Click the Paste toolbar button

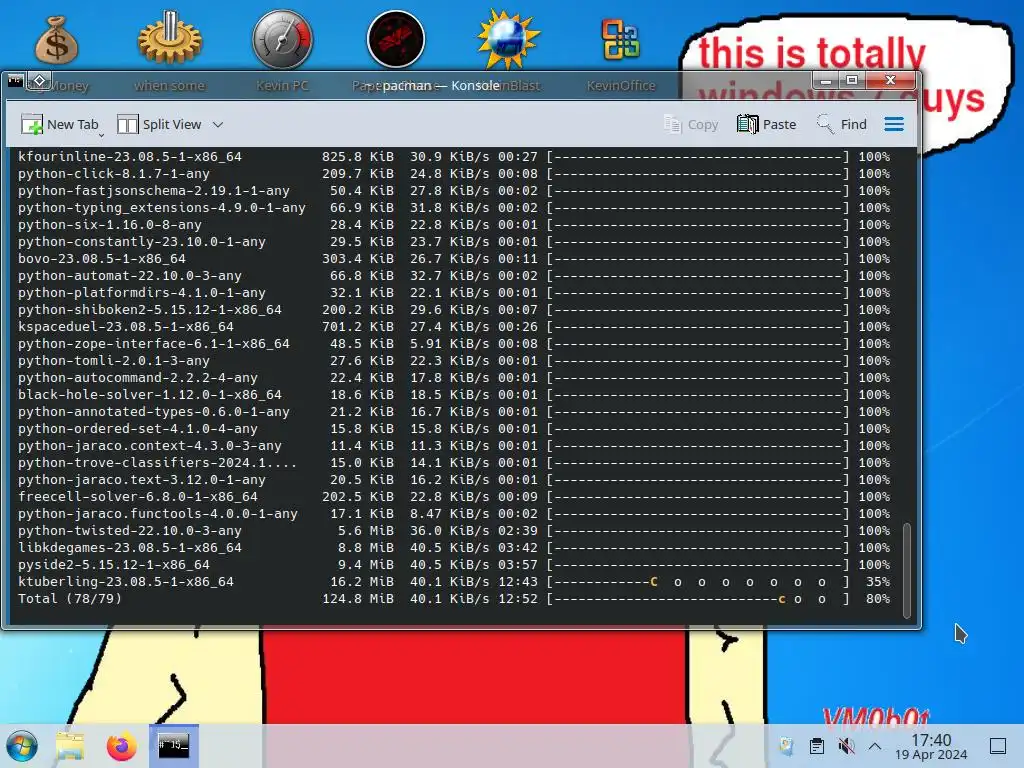[767, 124]
